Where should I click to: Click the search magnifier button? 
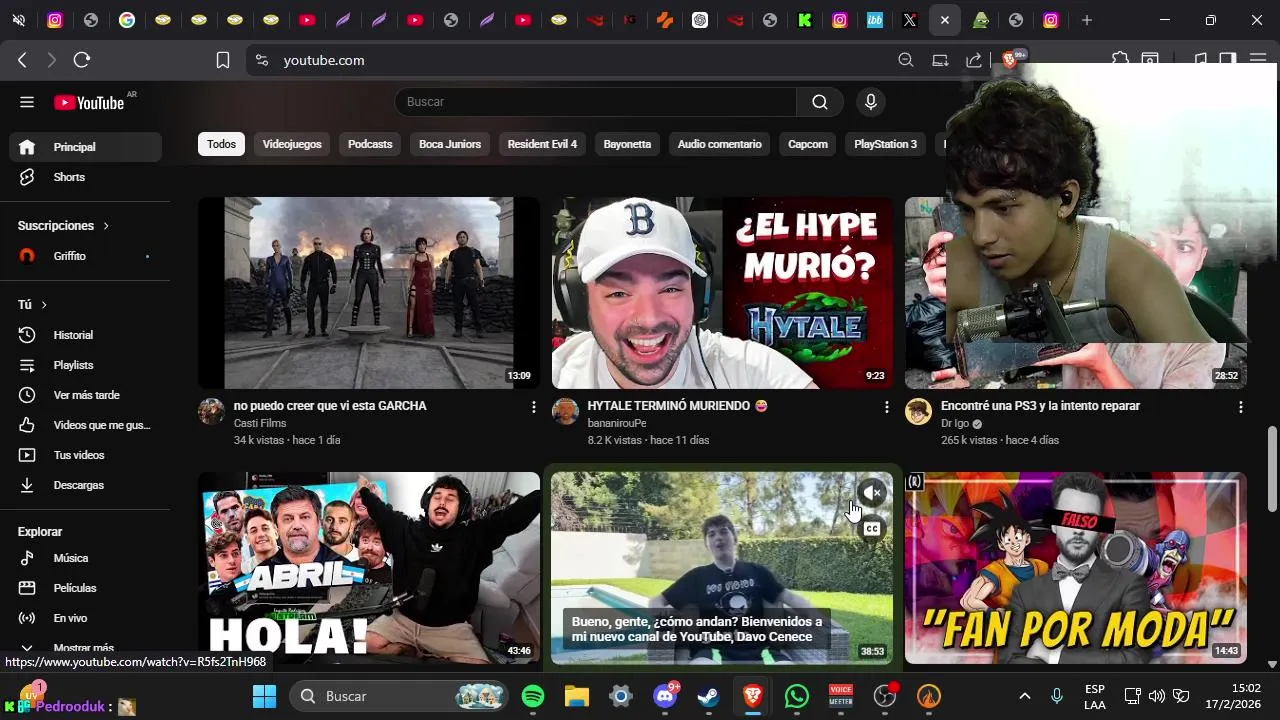pos(820,102)
